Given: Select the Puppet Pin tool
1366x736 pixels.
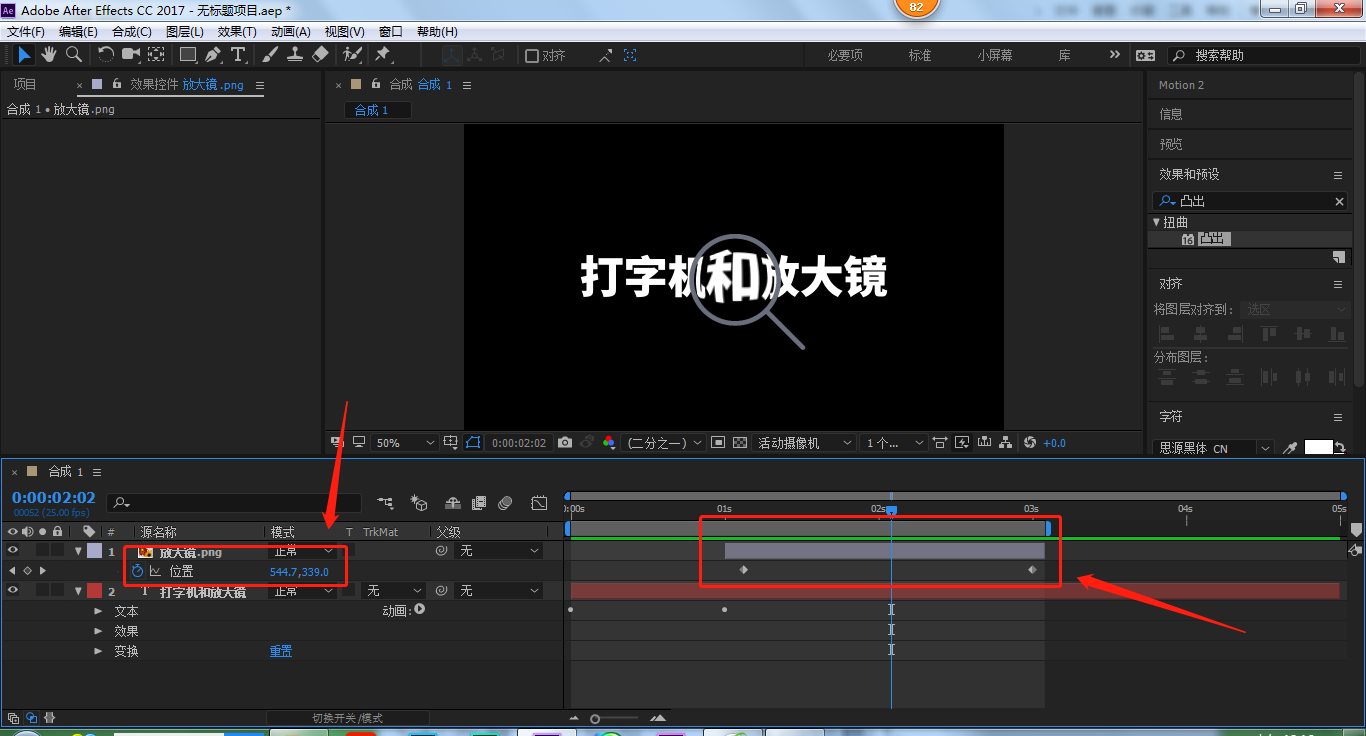Looking at the screenshot, I should 382,55.
